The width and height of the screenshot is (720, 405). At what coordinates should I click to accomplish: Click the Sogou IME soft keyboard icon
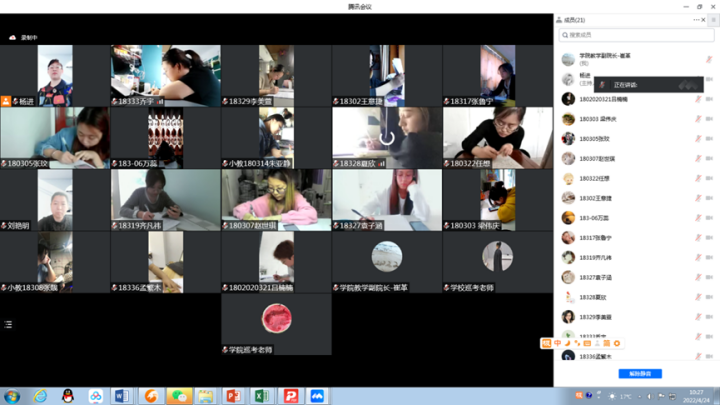click(x=587, y=343)
